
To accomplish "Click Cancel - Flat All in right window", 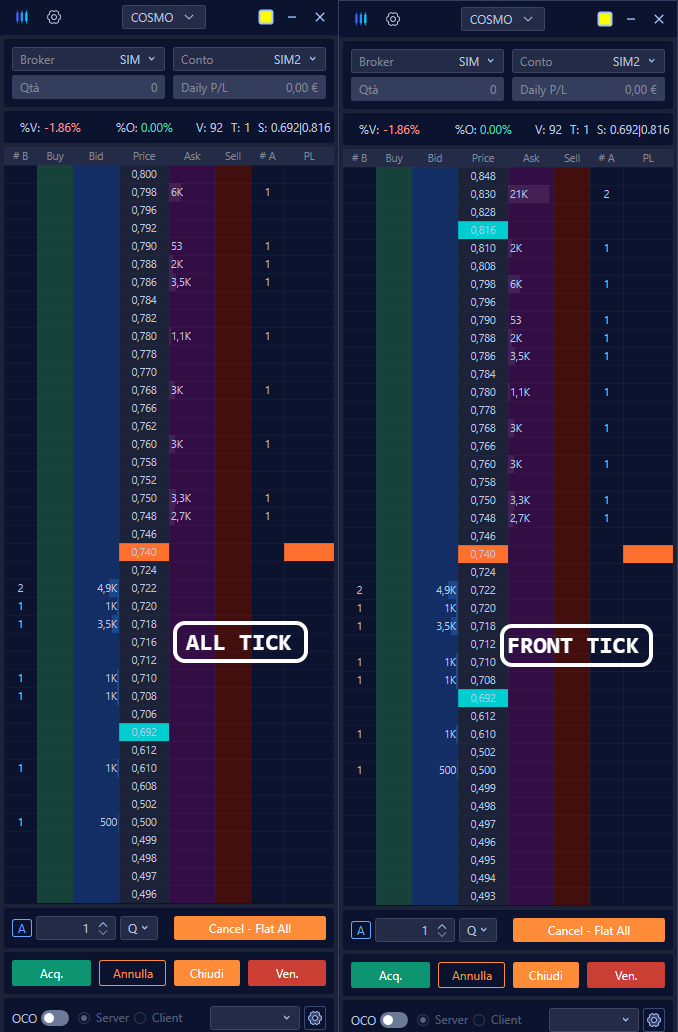I will (588, 931).
